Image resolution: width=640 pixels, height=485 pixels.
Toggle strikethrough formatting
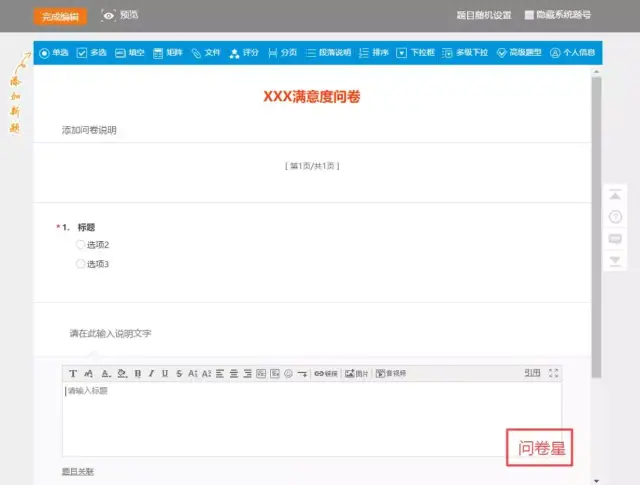pyautogui.click(x=179, y=373)
